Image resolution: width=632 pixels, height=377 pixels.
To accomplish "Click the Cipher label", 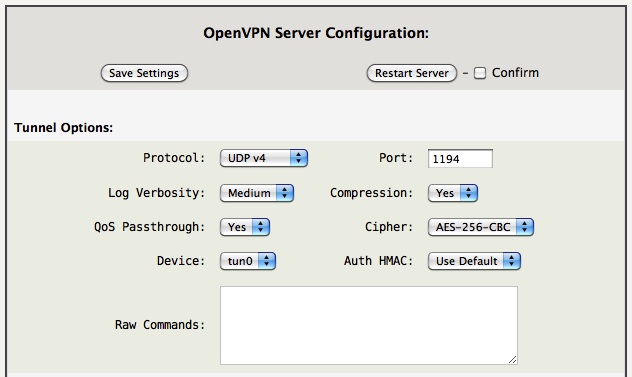I will coord(389,227).
